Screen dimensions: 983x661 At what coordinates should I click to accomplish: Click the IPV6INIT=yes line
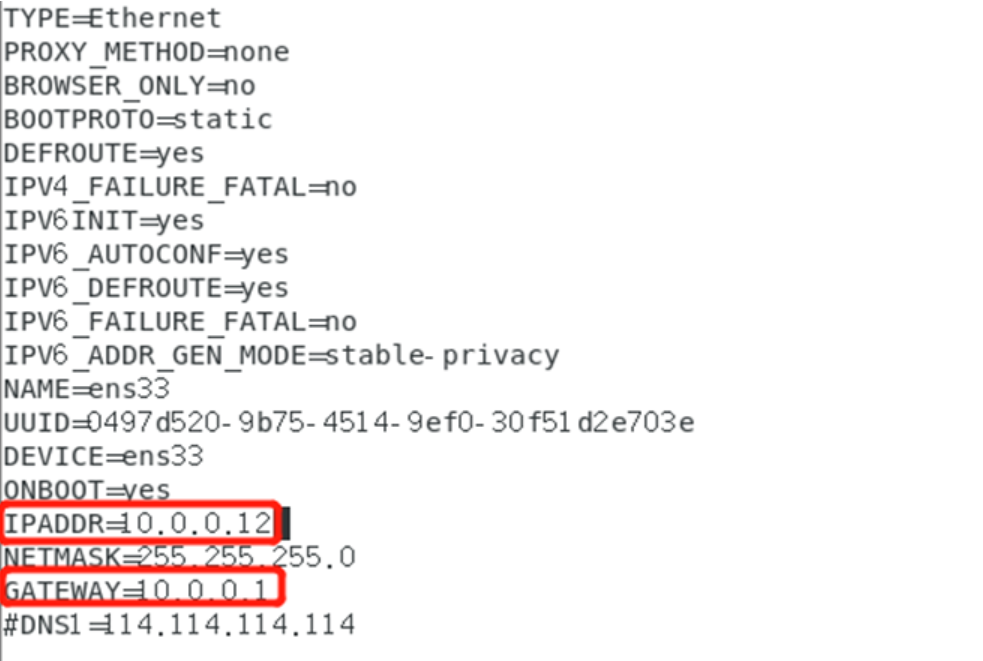[104, 221]
